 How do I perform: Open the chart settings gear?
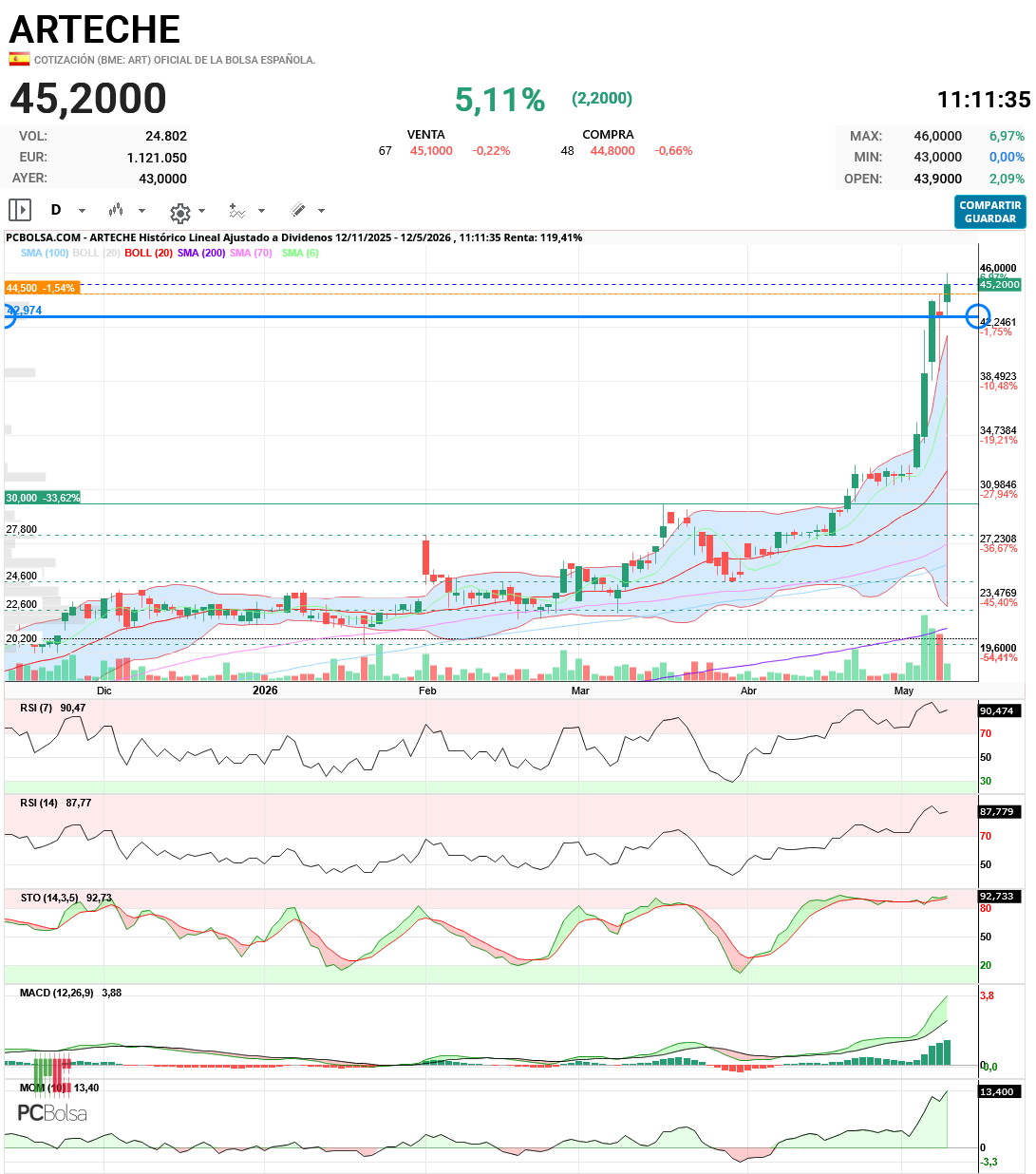click(x=180, y=213)
